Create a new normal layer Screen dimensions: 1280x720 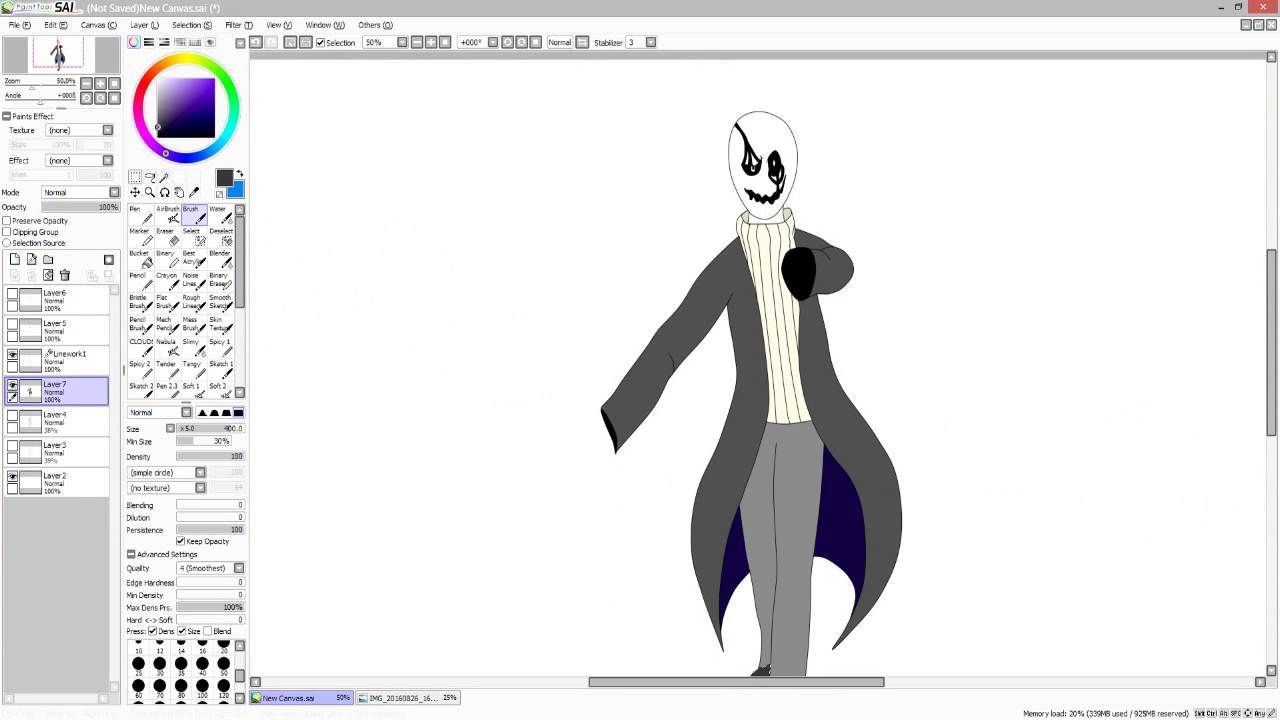(x=15, y=260)
